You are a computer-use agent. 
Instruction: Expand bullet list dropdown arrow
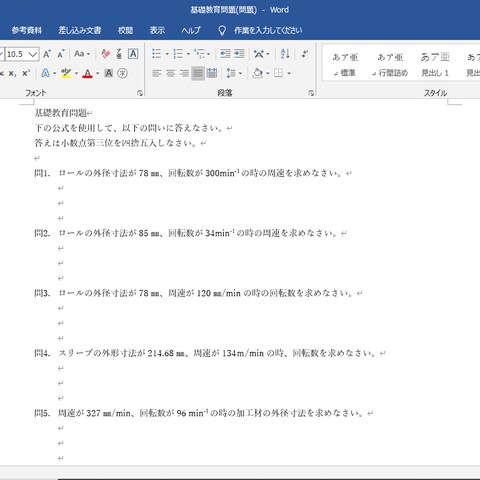[167, 54]
